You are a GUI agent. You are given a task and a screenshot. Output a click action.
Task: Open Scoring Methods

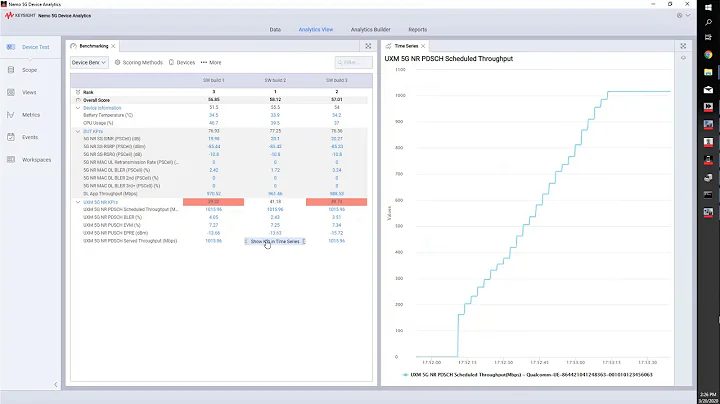139,62
